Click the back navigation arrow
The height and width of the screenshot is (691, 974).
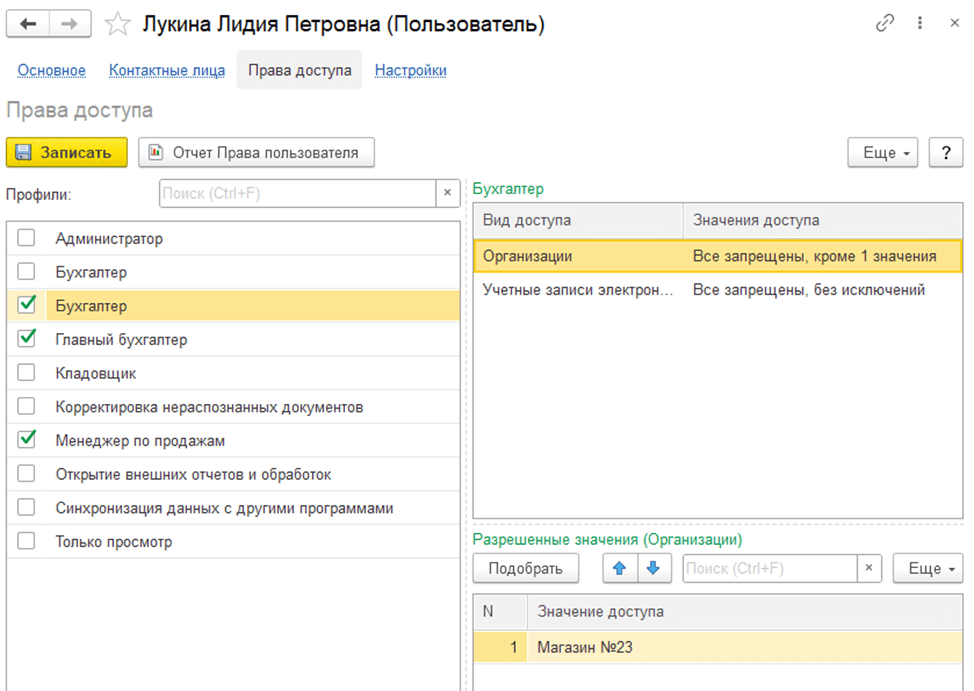click(28, 24)
